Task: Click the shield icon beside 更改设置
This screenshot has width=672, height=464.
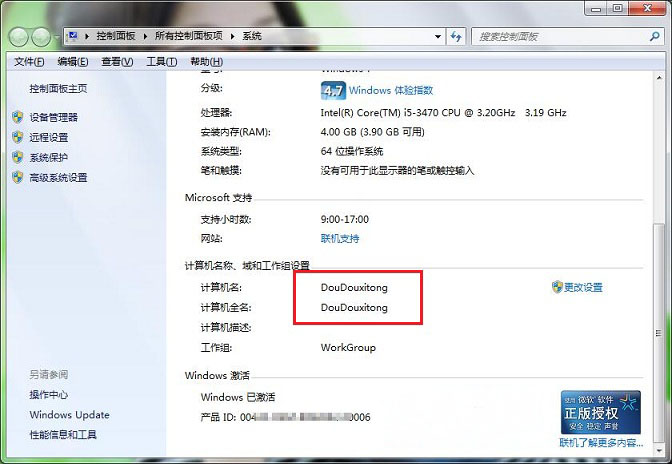Action: (557, 287)
